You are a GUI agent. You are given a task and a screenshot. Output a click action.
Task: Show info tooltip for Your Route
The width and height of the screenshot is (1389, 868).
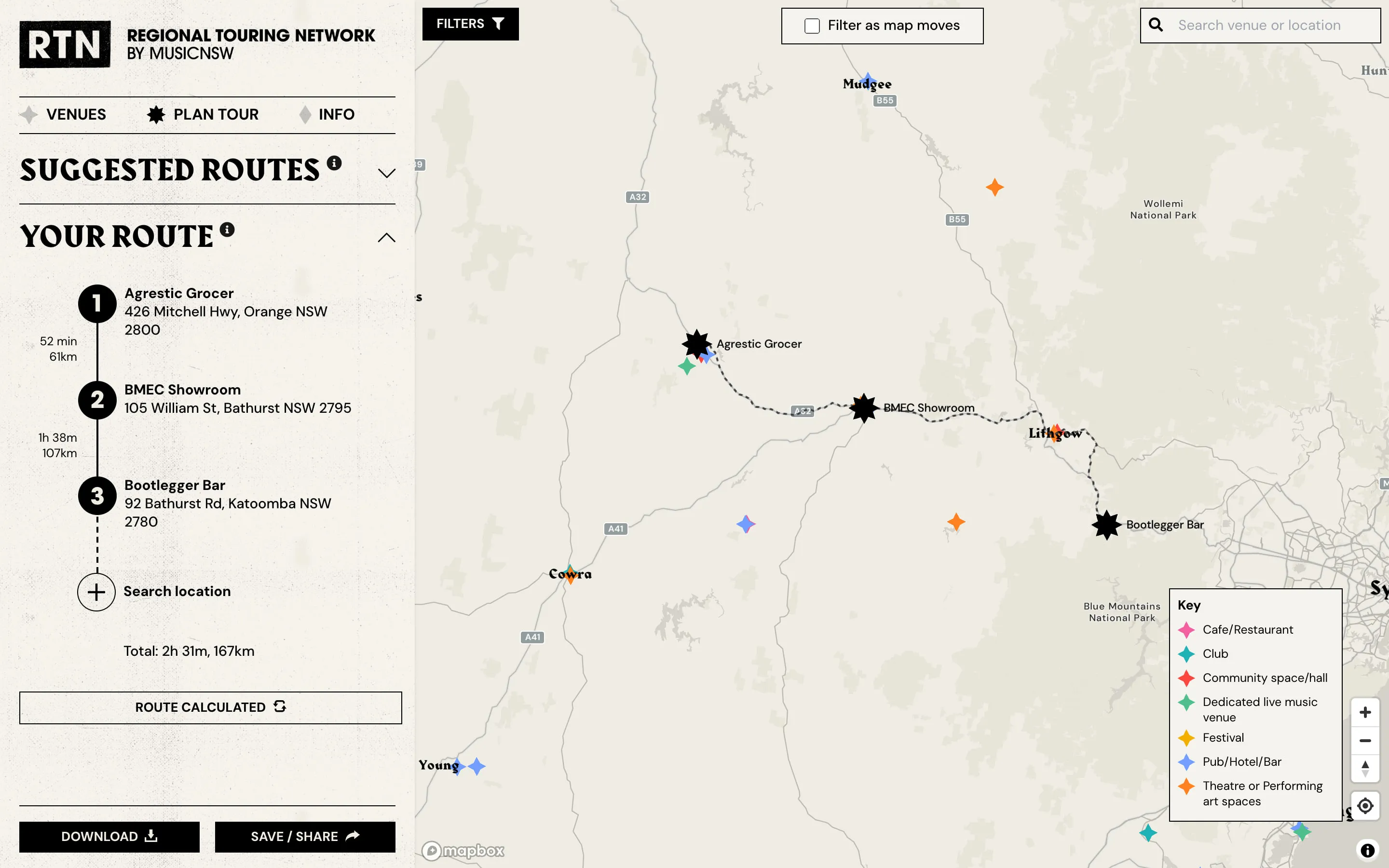coord(227,230)
